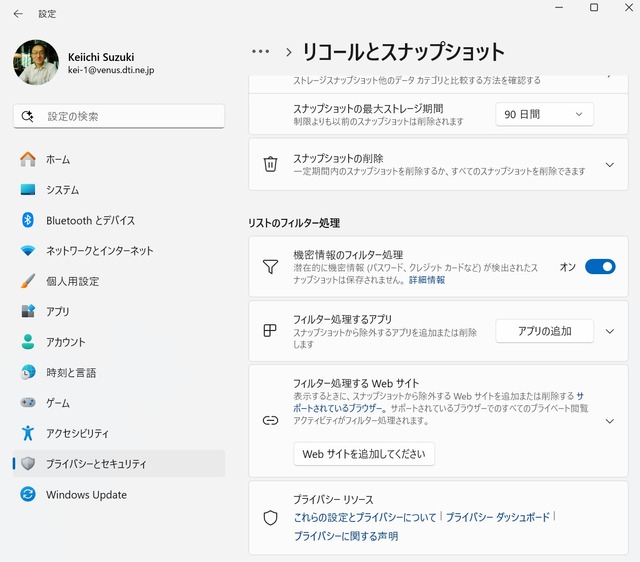Click the network Wi-Fi icon

tap(28, 251)
